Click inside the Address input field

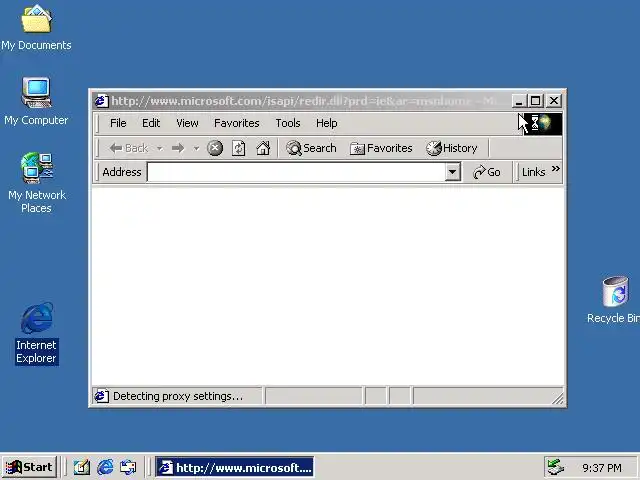pyautogui.click(x=296, y=172)
